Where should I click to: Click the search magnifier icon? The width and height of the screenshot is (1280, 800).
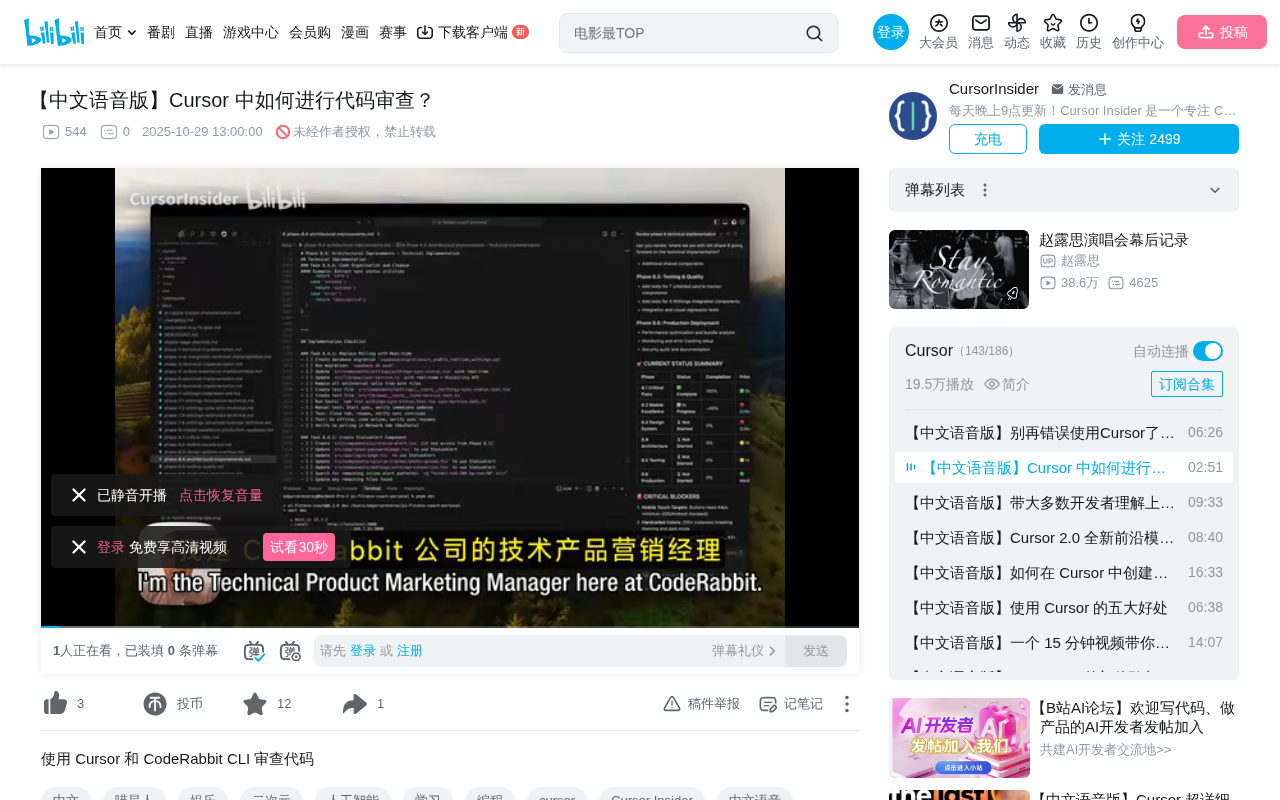(x=814, y=33)
